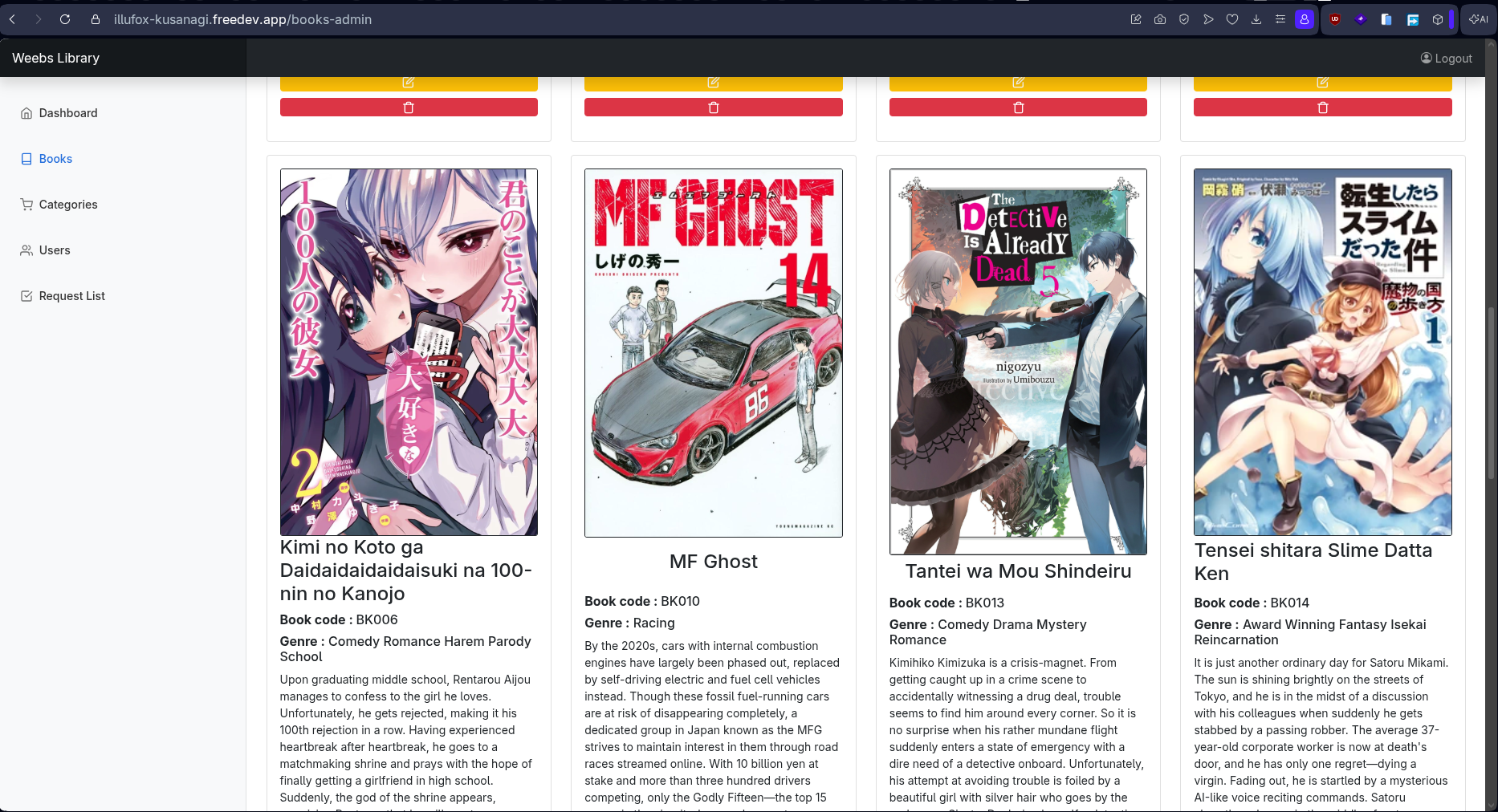Click the Tantei wa Mou Shindeiru title

click(x=1018, y=571)
